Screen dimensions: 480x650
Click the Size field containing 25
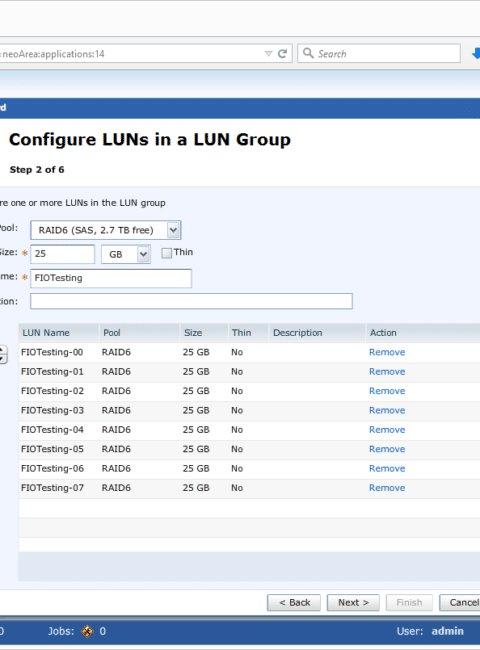pos(62,254)
